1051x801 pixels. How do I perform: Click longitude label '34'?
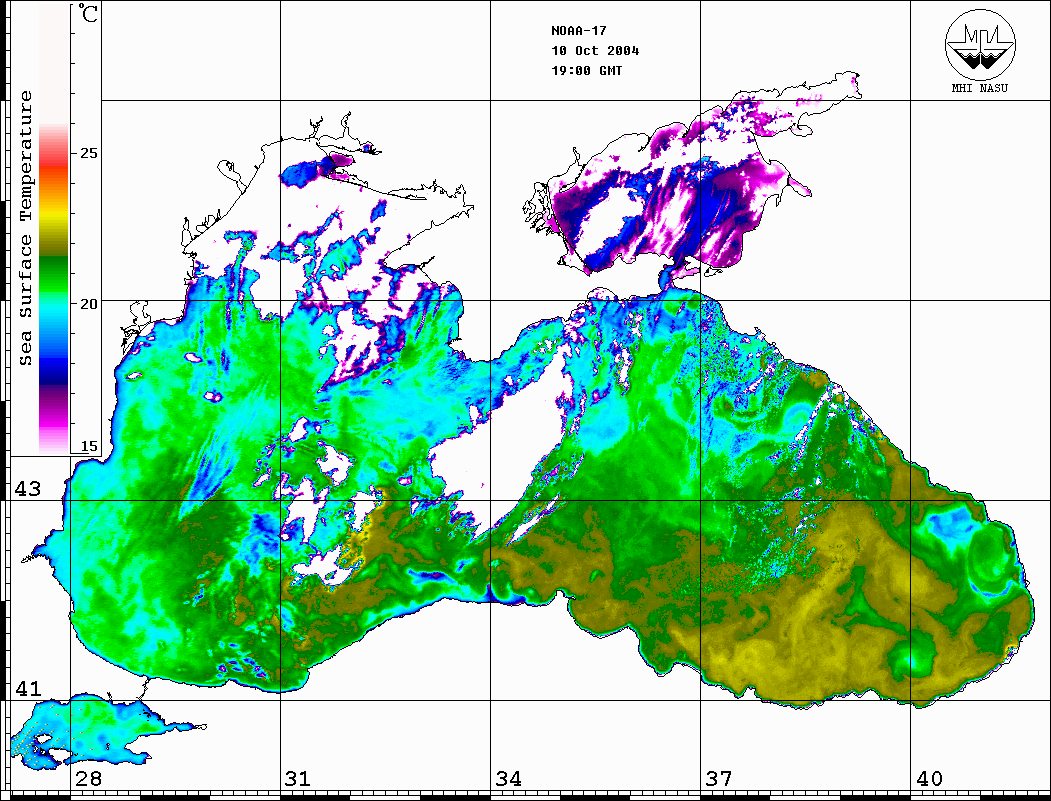tap(509, 778)
